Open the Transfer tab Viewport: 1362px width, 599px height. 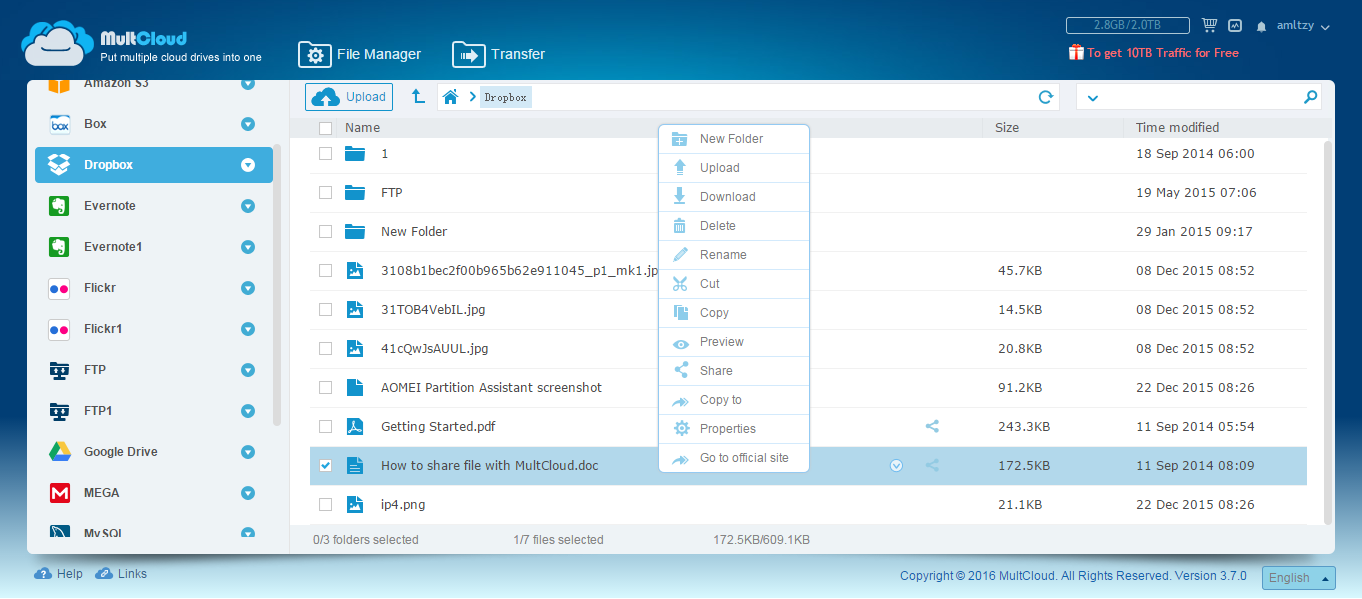[499, 54]
